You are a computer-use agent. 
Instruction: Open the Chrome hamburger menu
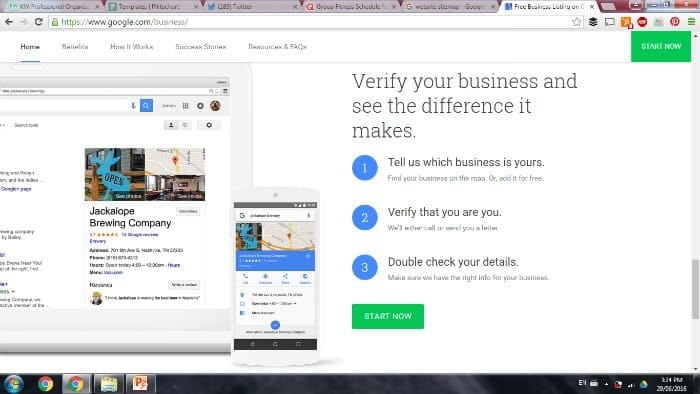(x=691, y=22)
